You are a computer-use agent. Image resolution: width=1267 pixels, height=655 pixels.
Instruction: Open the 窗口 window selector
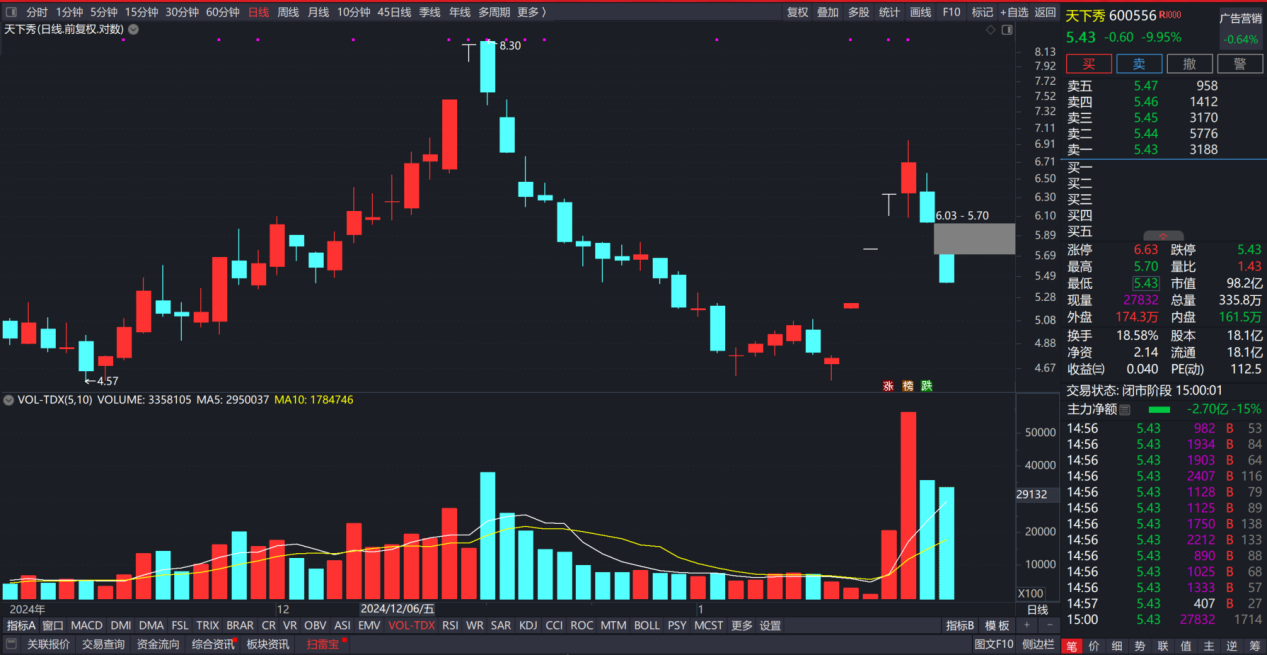(53, 625)
